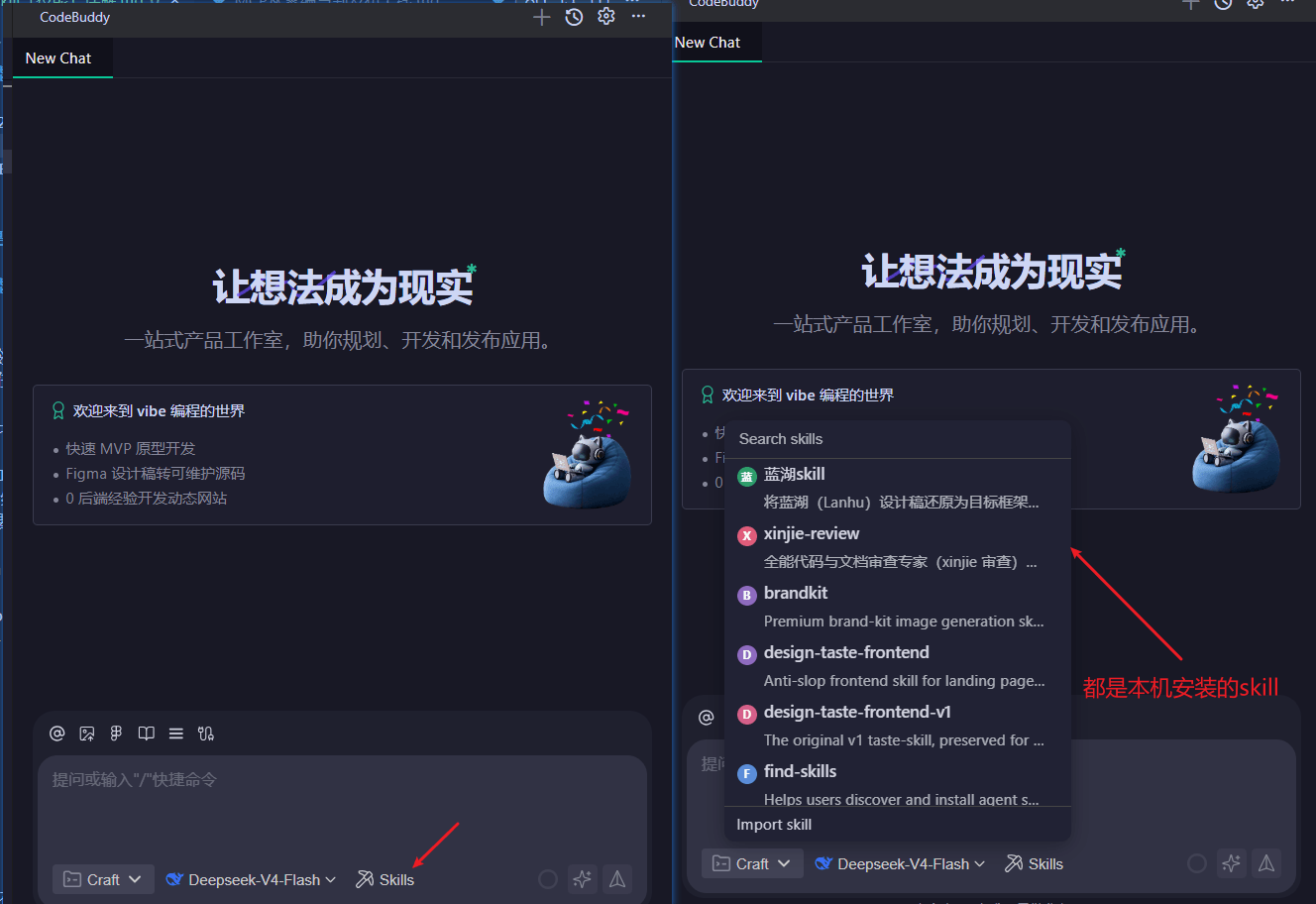This screenshot has height=904, width=1316.
Task: Click the pink D avatar of design-taste-frontend-v1
Action: tap(747, 715)
